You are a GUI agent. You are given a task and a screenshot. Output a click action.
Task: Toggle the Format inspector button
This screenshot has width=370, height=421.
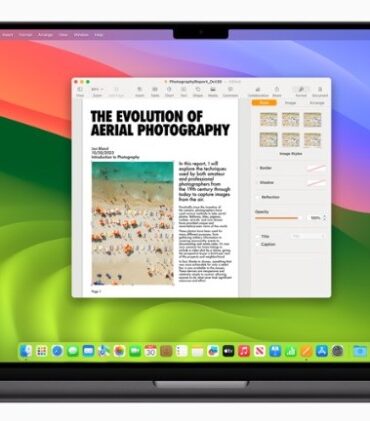(x=301, y=92)
